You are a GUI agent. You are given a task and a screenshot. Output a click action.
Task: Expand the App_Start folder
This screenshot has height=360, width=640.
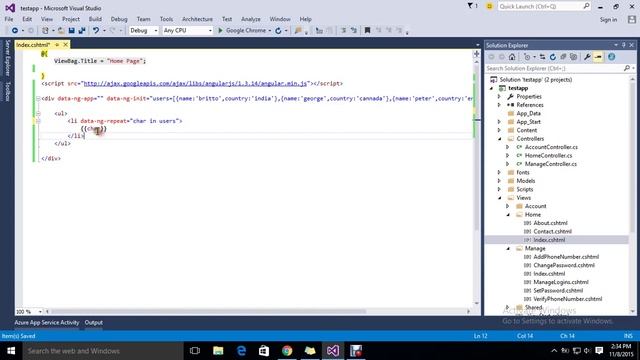pyautogui.click(x=499, y=122)
